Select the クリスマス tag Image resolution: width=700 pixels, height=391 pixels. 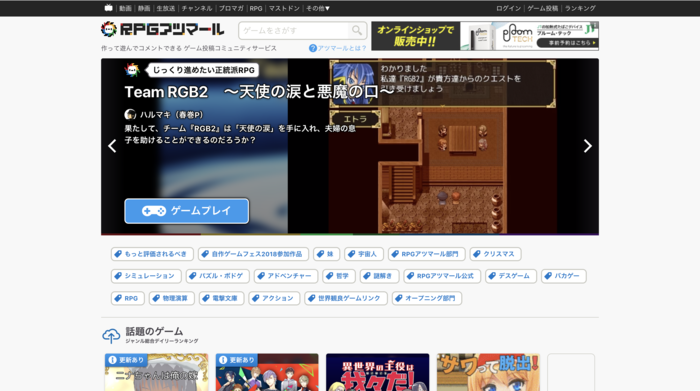pos(496,254)
